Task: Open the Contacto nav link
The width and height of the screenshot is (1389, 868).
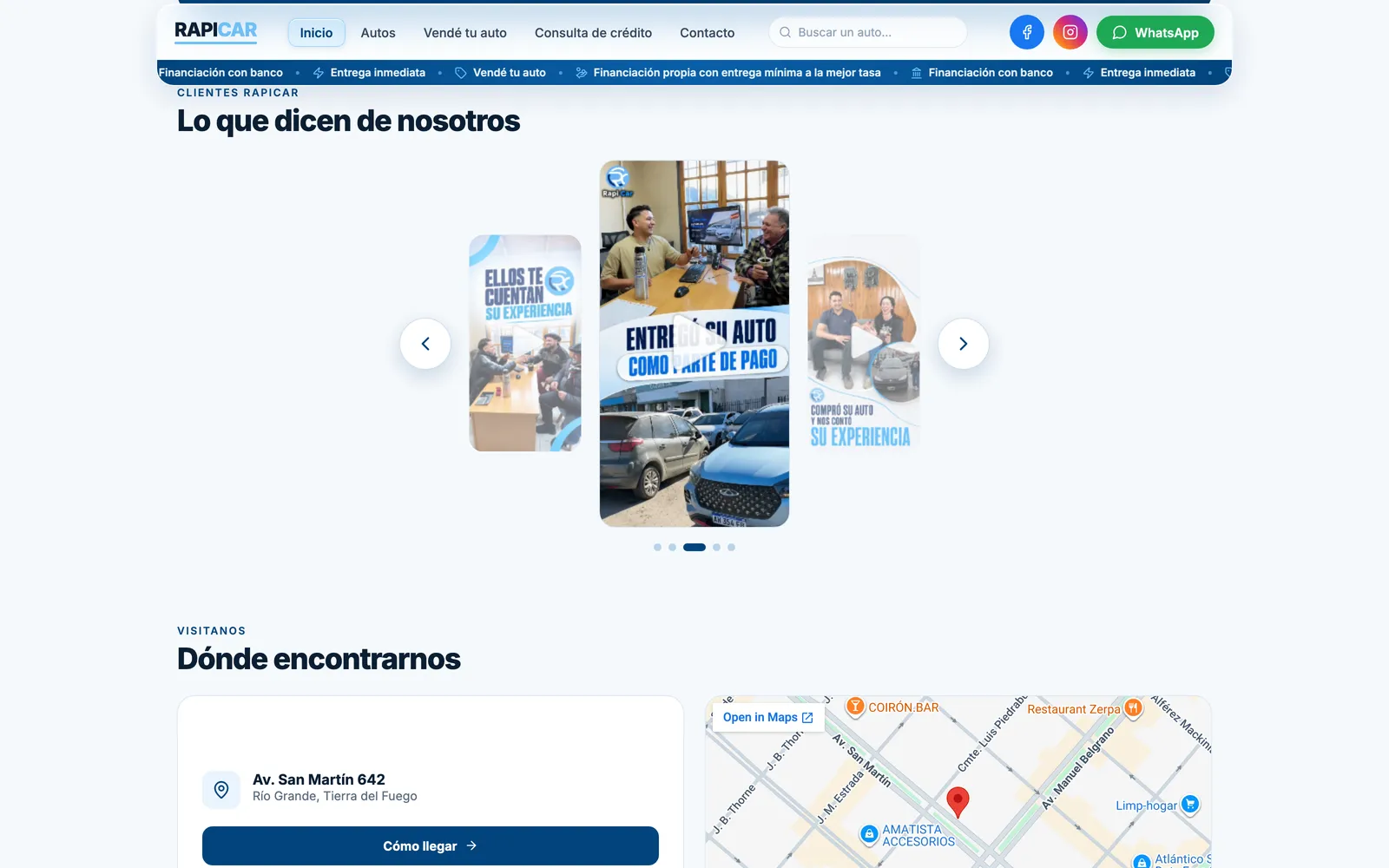Action: [x=707, y=32]
